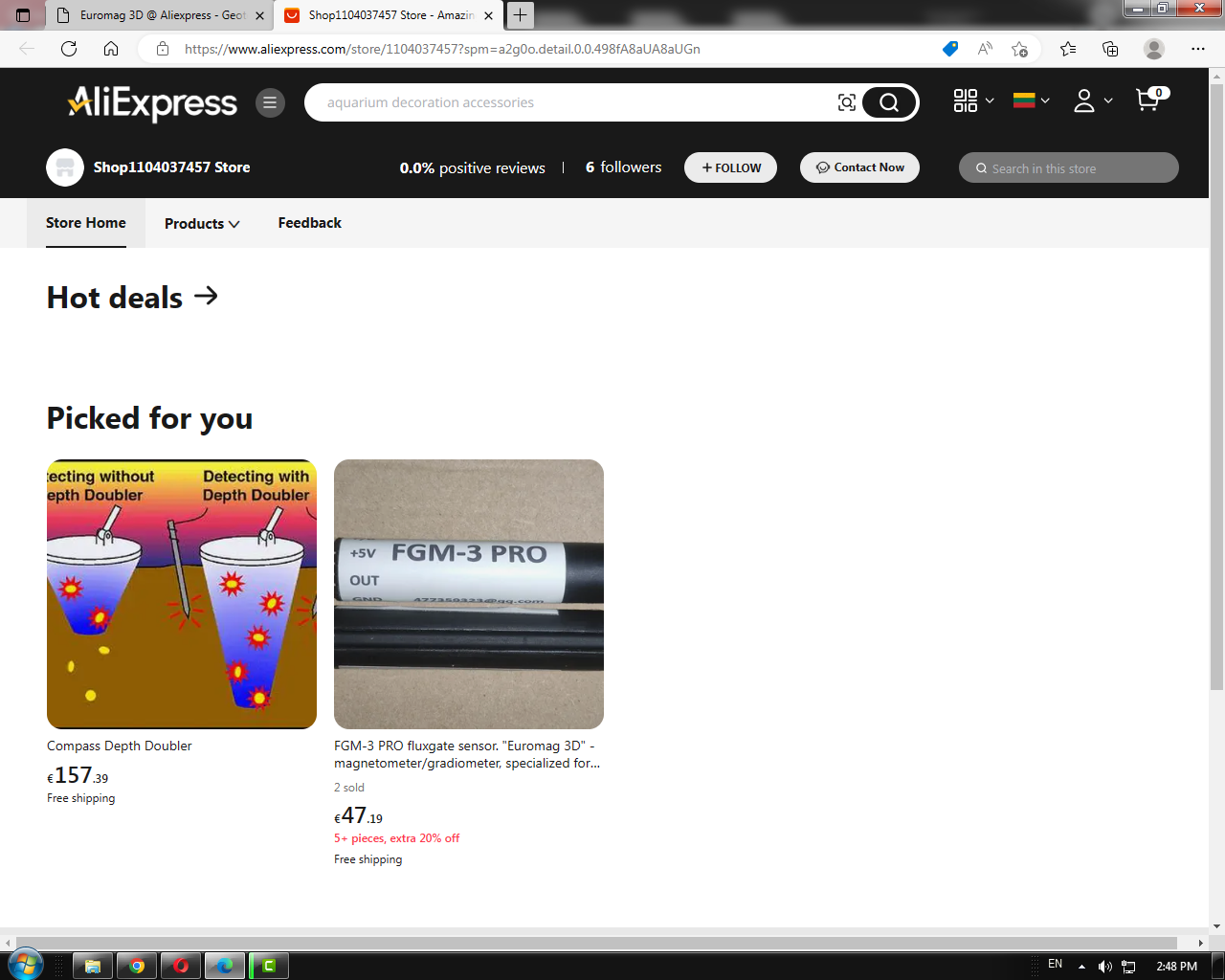Screen dimensions: 1225x980
Task: Close the Shop1104037457 Store tab
Action: click(488, 15)
